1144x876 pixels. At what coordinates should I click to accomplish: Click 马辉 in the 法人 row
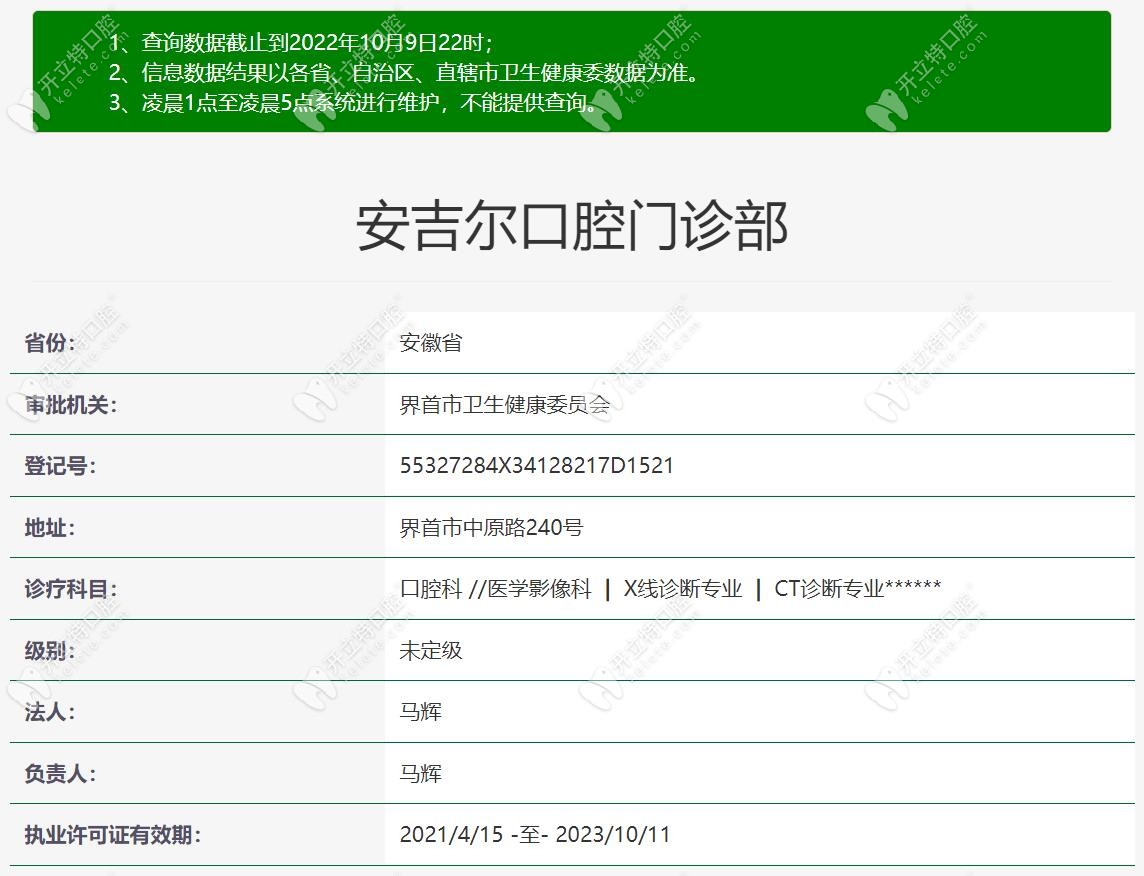point(420,712)
